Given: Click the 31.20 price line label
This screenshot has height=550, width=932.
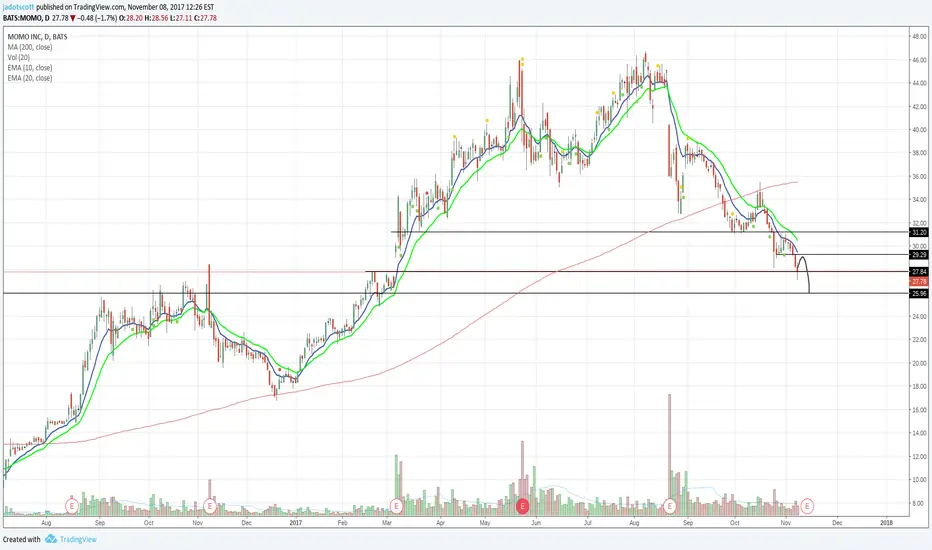Looking at the screenshot, I should coord(919,232).
